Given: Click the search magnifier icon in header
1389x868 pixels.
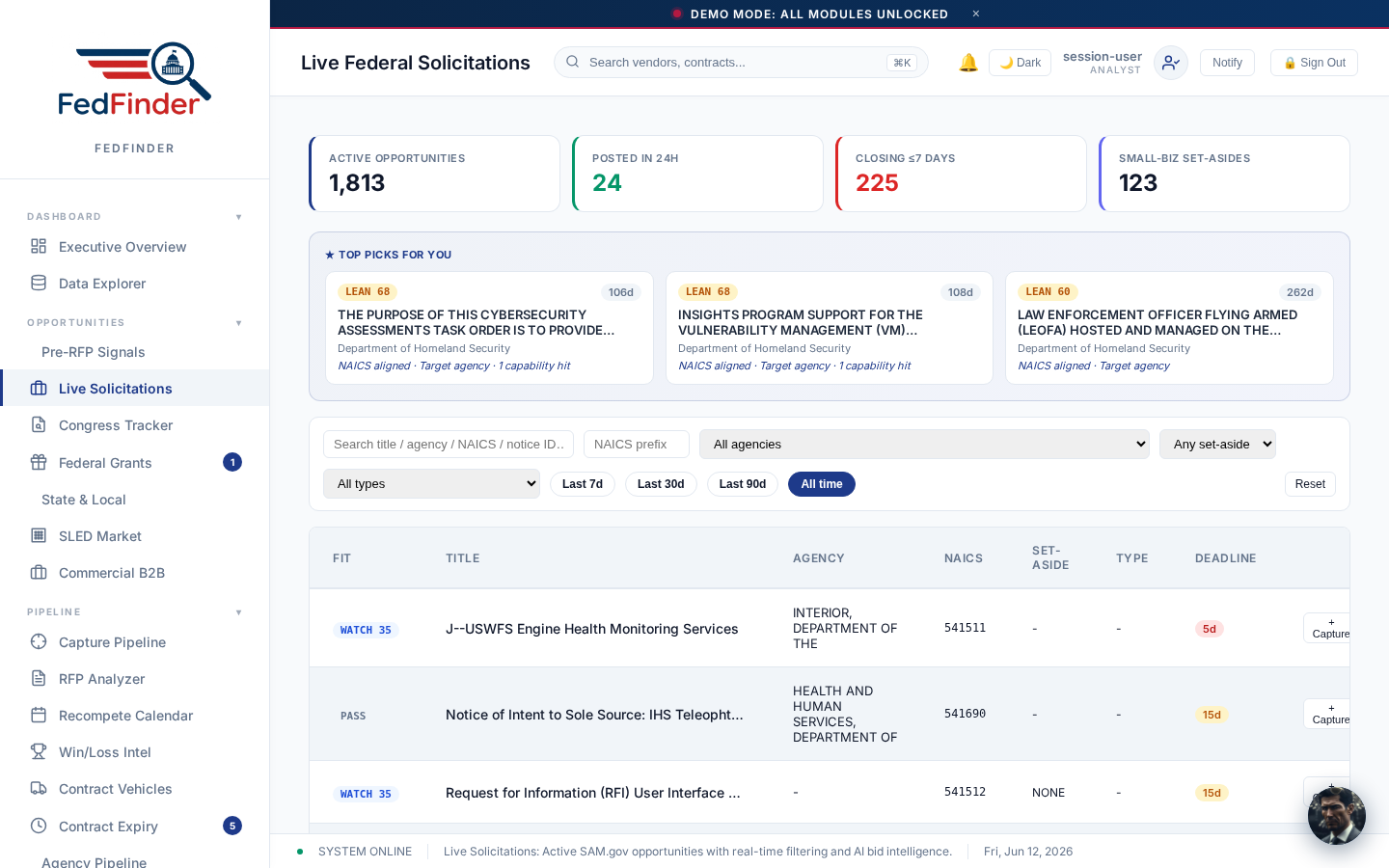Looking at the screenshot, I should coord(573,62).
